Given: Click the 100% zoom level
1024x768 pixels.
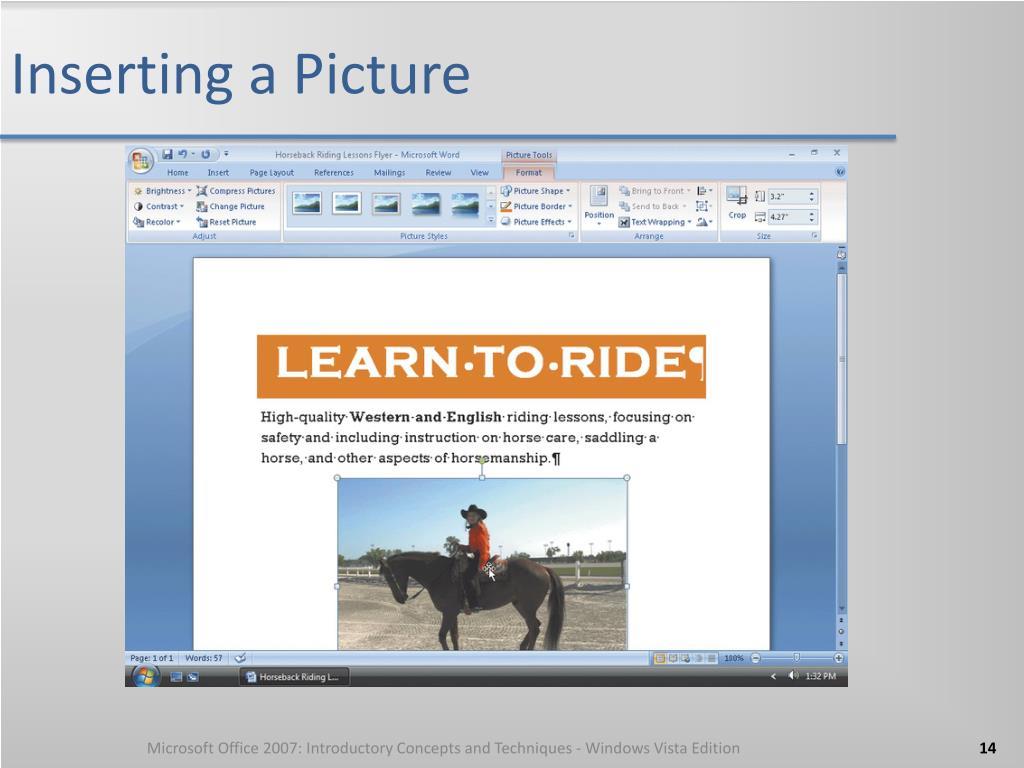Looking at the screenshot, I should click(x=734, y=658).
